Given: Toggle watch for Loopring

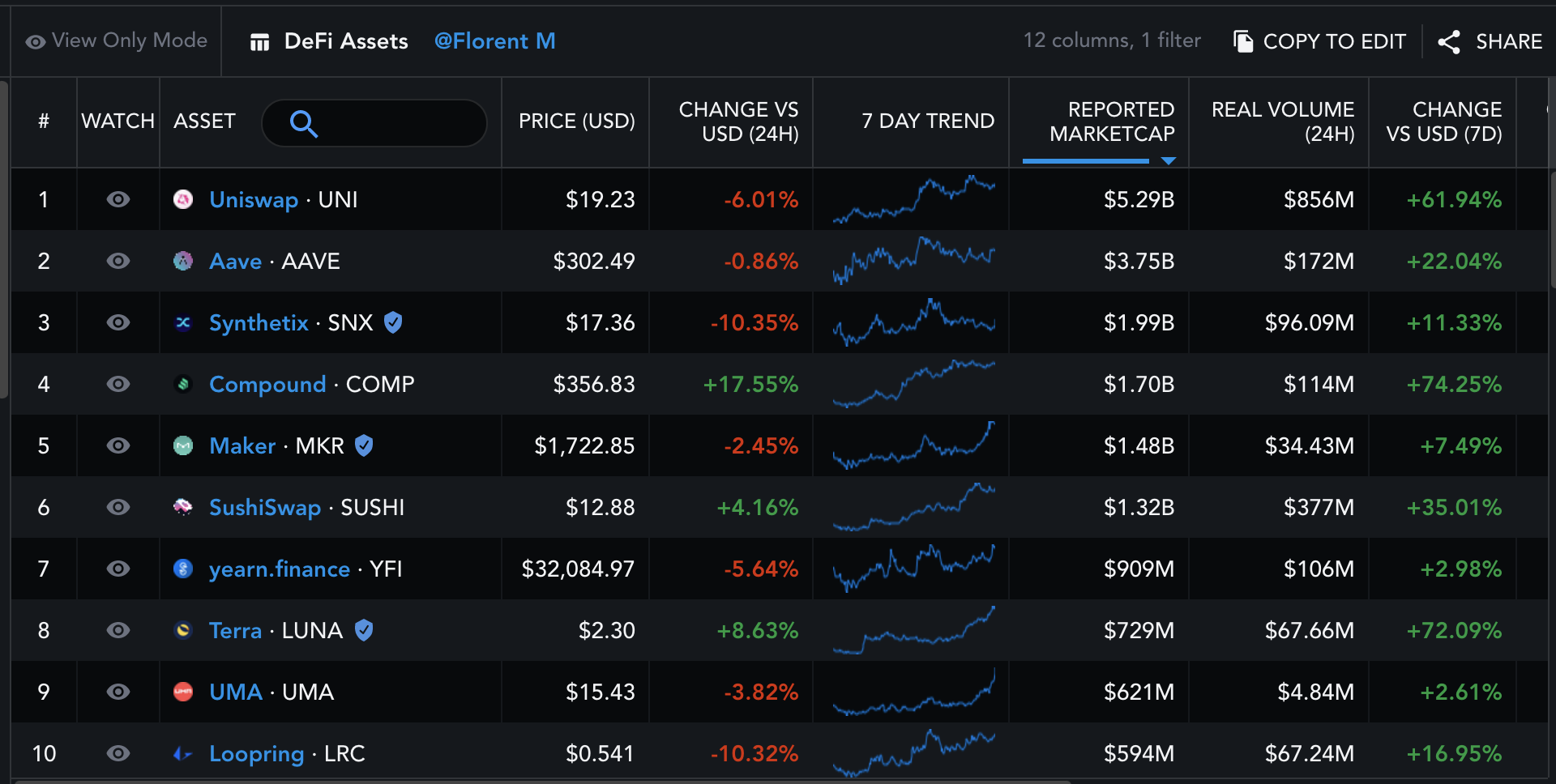Looking at the screenshot, I should pos(118,753).
